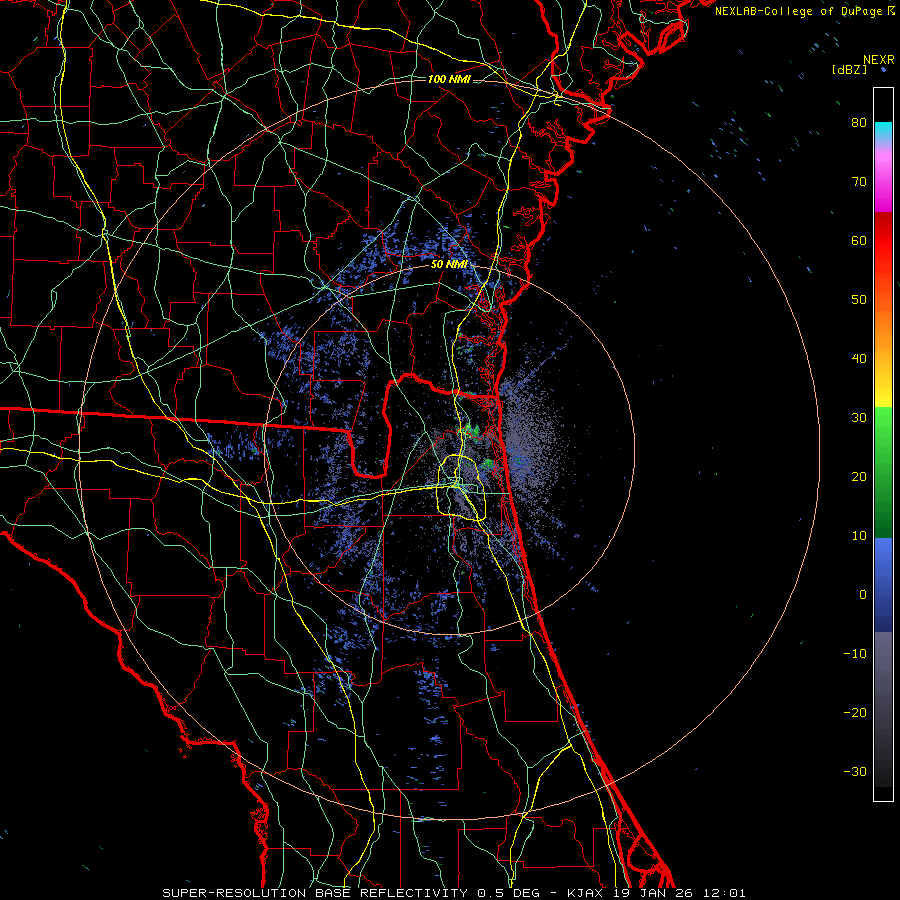This screenshot has height=900, width=900.
Task: Click the NEXLAB-College of DuPage header text
Action: 799,11
